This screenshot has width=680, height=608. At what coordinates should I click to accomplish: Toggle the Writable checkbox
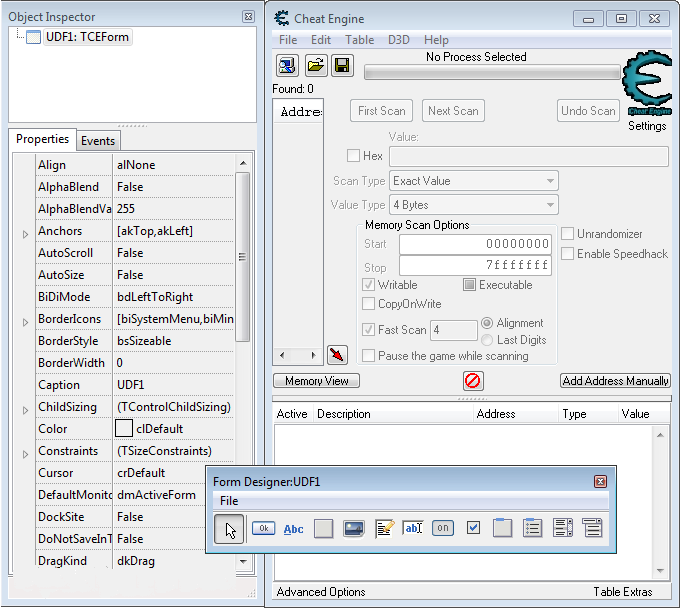click(x=368, y=285)
